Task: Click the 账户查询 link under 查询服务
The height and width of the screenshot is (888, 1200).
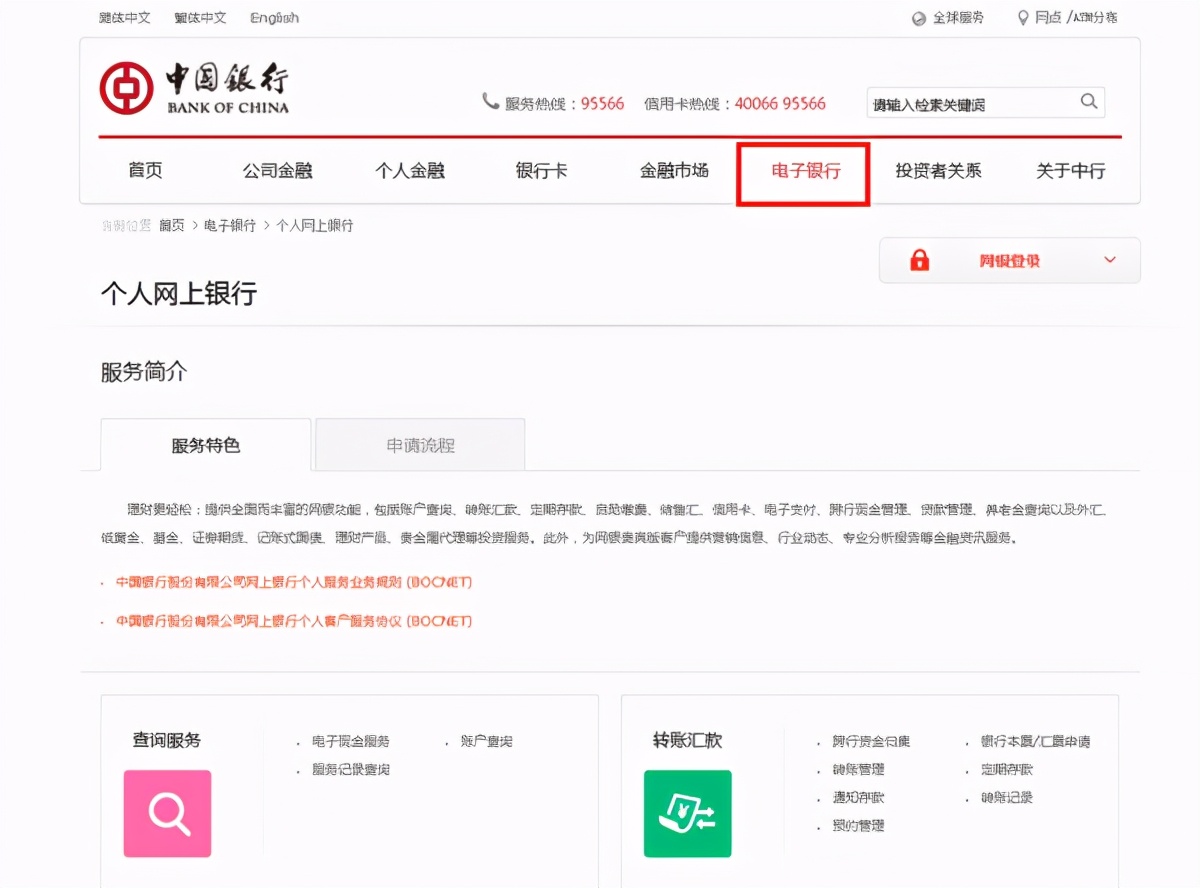Action: tap(489, 741)
